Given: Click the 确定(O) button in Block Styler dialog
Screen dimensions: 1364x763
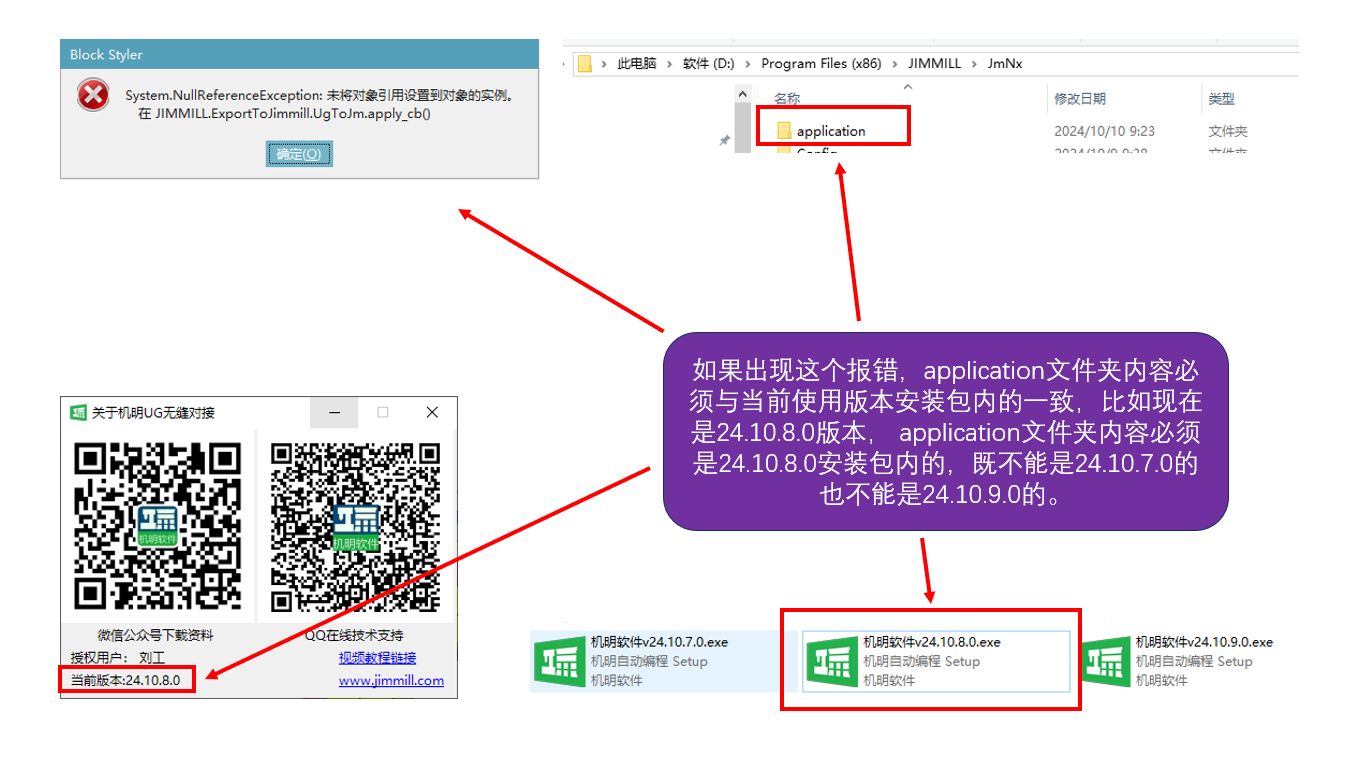Looking at the screenshot, I should point(299,154).
